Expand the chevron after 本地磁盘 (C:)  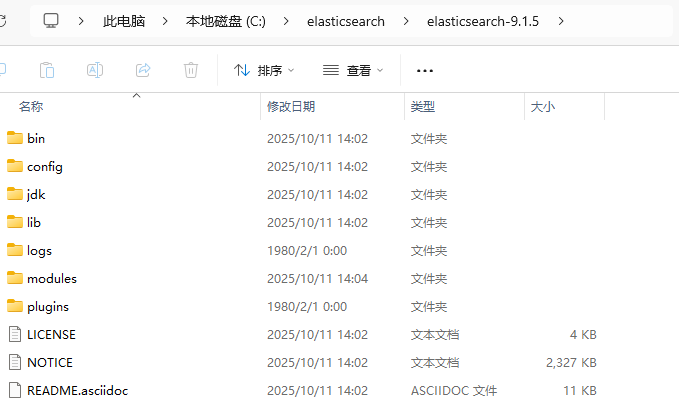point(286,21)
